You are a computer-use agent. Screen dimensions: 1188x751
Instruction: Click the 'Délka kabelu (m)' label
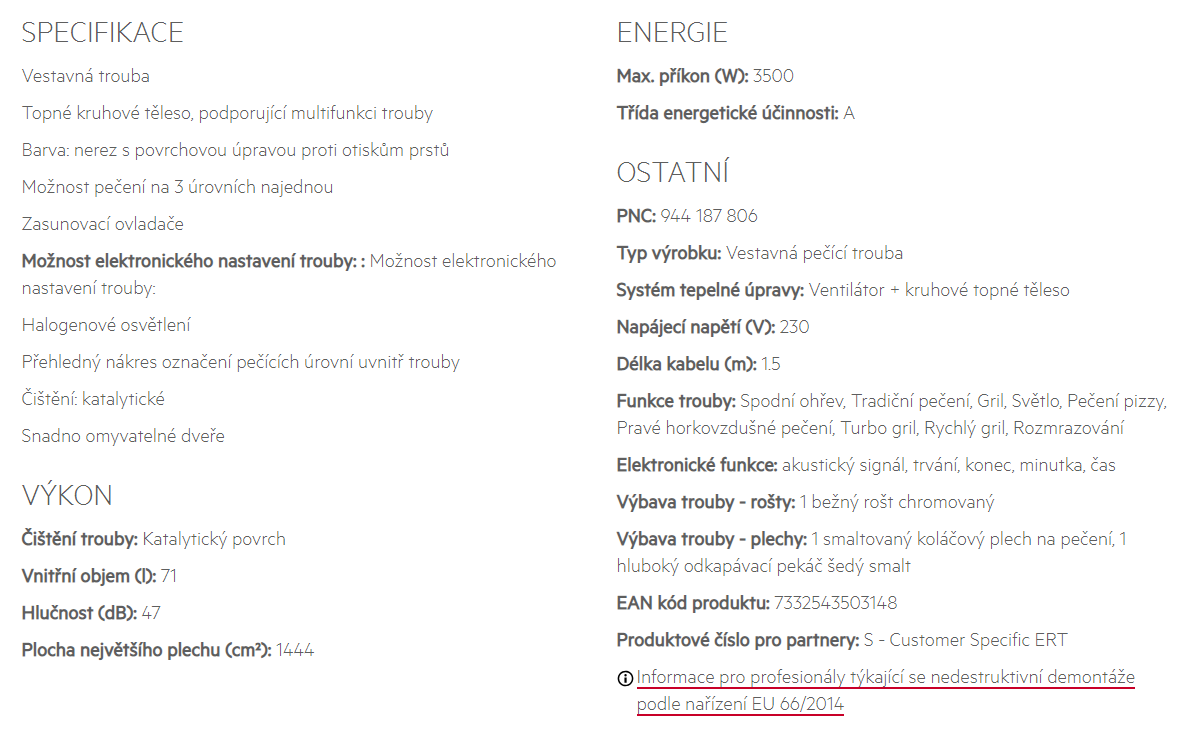pyautogui.click(x=686, y=365)
